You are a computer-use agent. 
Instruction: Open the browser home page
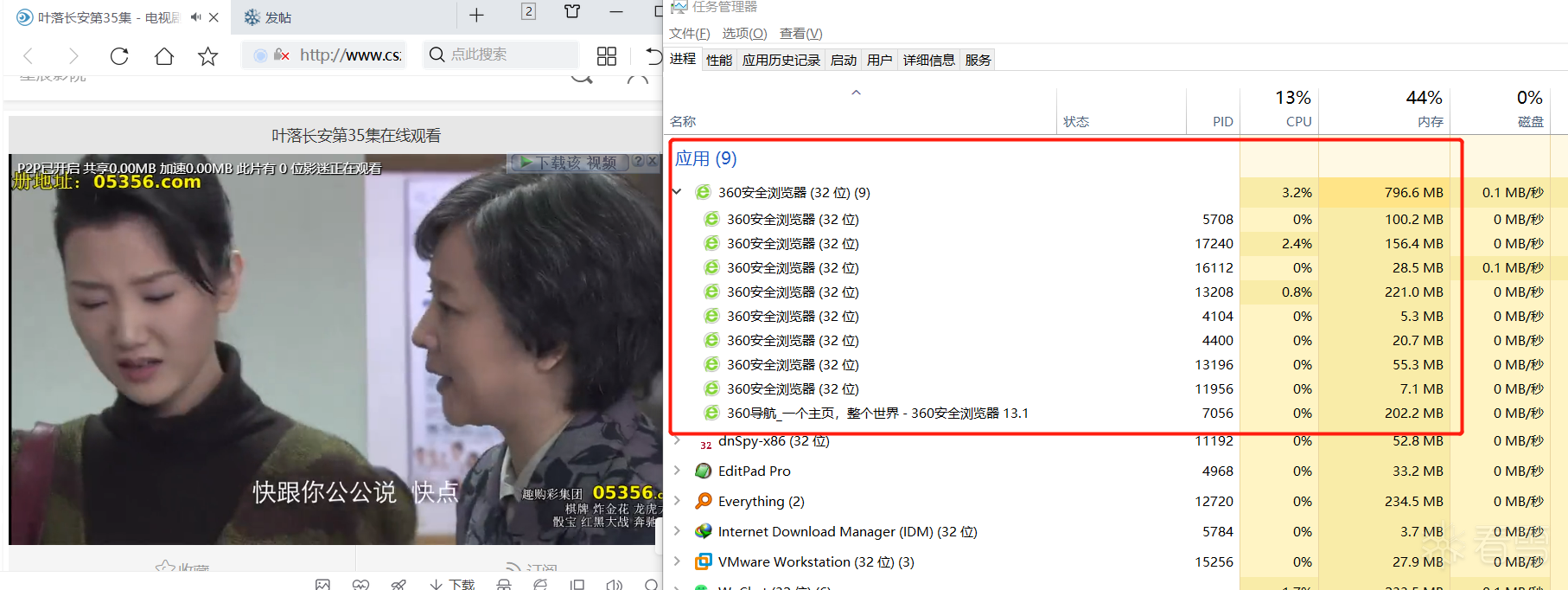[164, 56]
